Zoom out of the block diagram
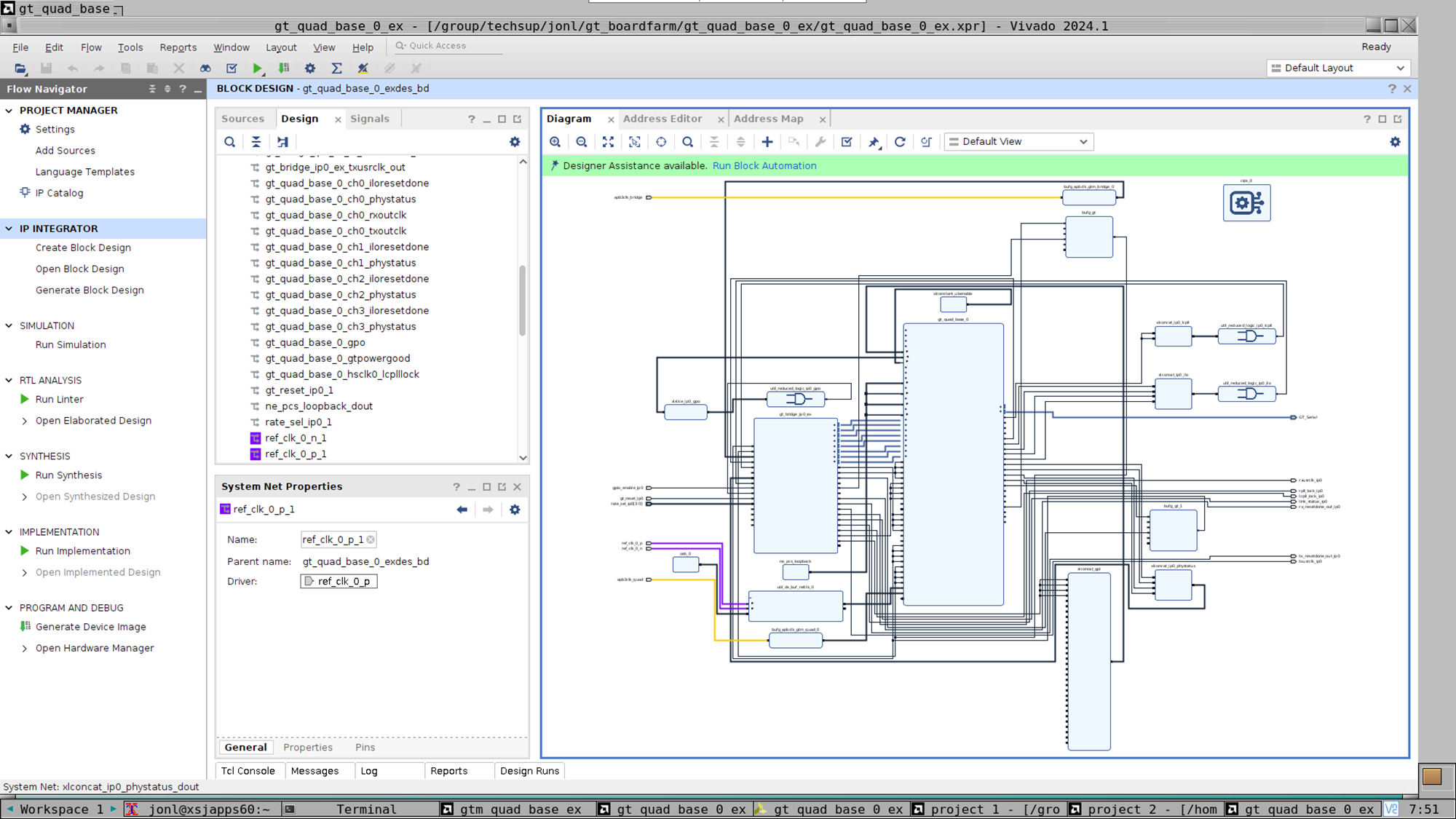Screen dimensions: 1456x819 tap(582, 142)
